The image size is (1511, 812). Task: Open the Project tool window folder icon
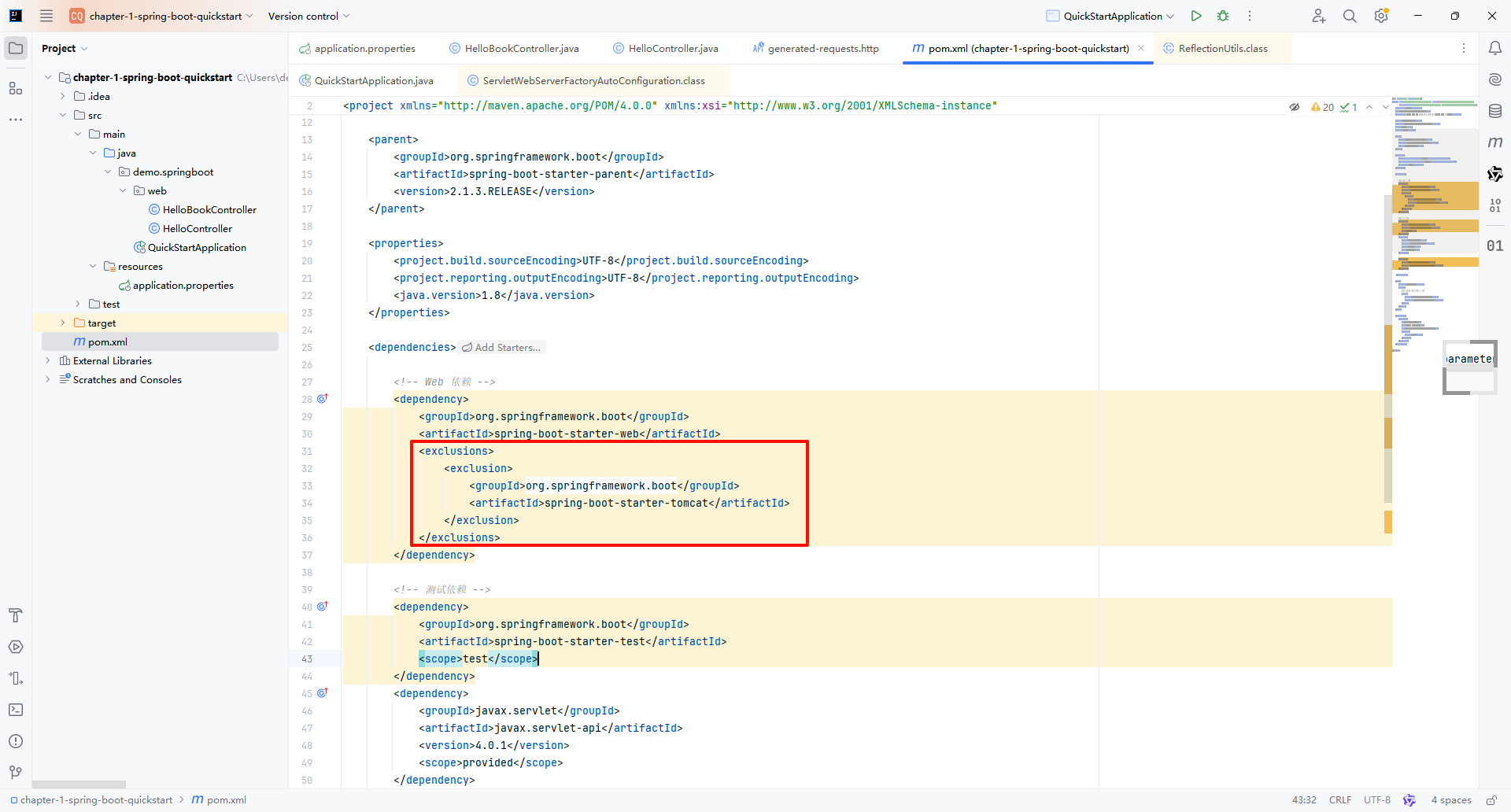16,48
